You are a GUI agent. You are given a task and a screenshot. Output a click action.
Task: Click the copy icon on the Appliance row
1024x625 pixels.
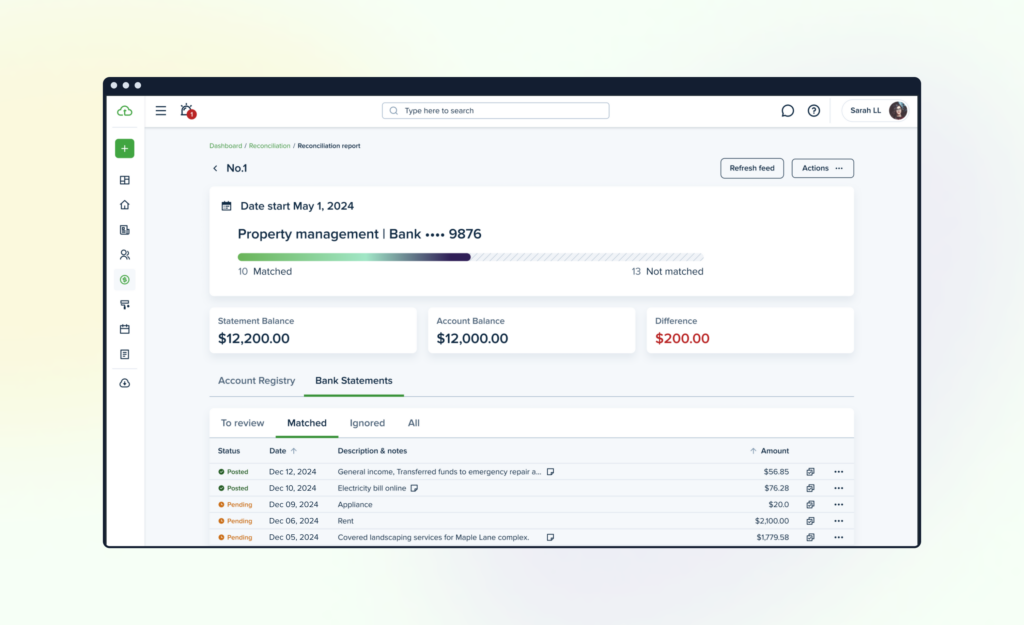coord(810,504)
